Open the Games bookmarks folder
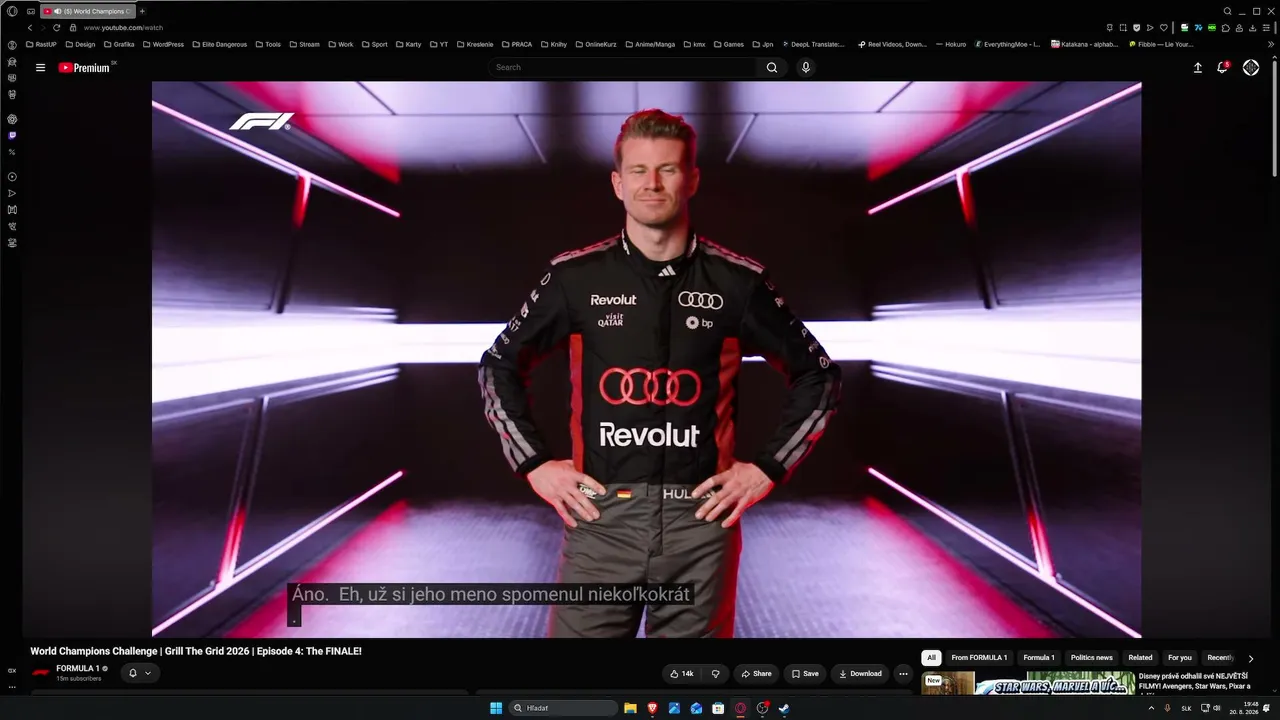Viewport: 1280px width, 720px height. pos(728,44)
